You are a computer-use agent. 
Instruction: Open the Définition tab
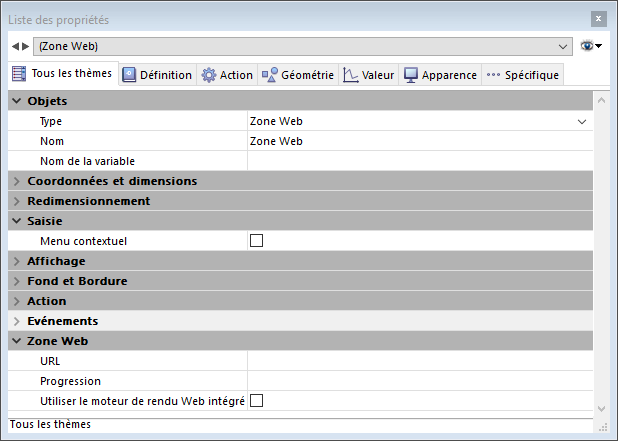click(157, 75)
